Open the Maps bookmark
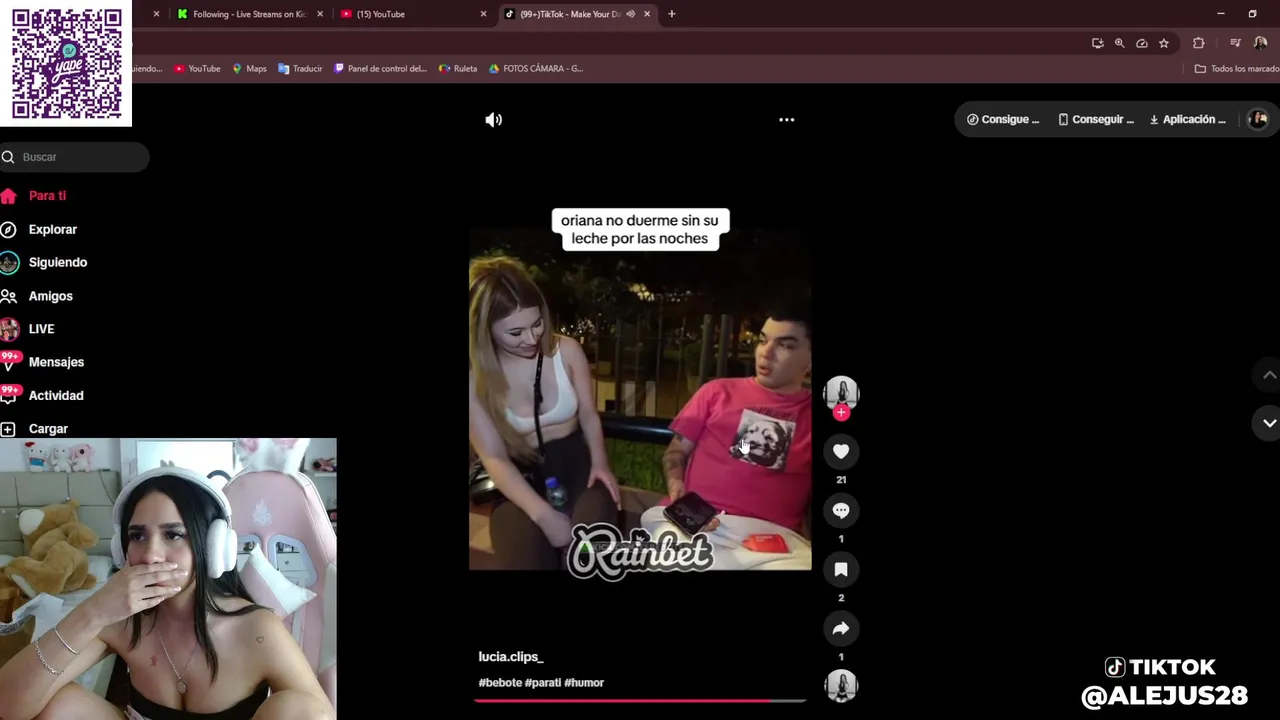The width and height of the screenshot is (1280, 720). point(249,69)
